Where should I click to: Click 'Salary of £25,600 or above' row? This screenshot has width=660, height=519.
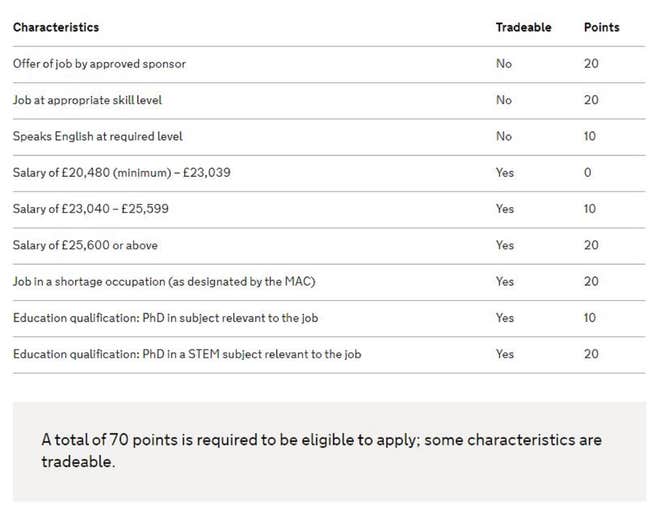[329, 245]
